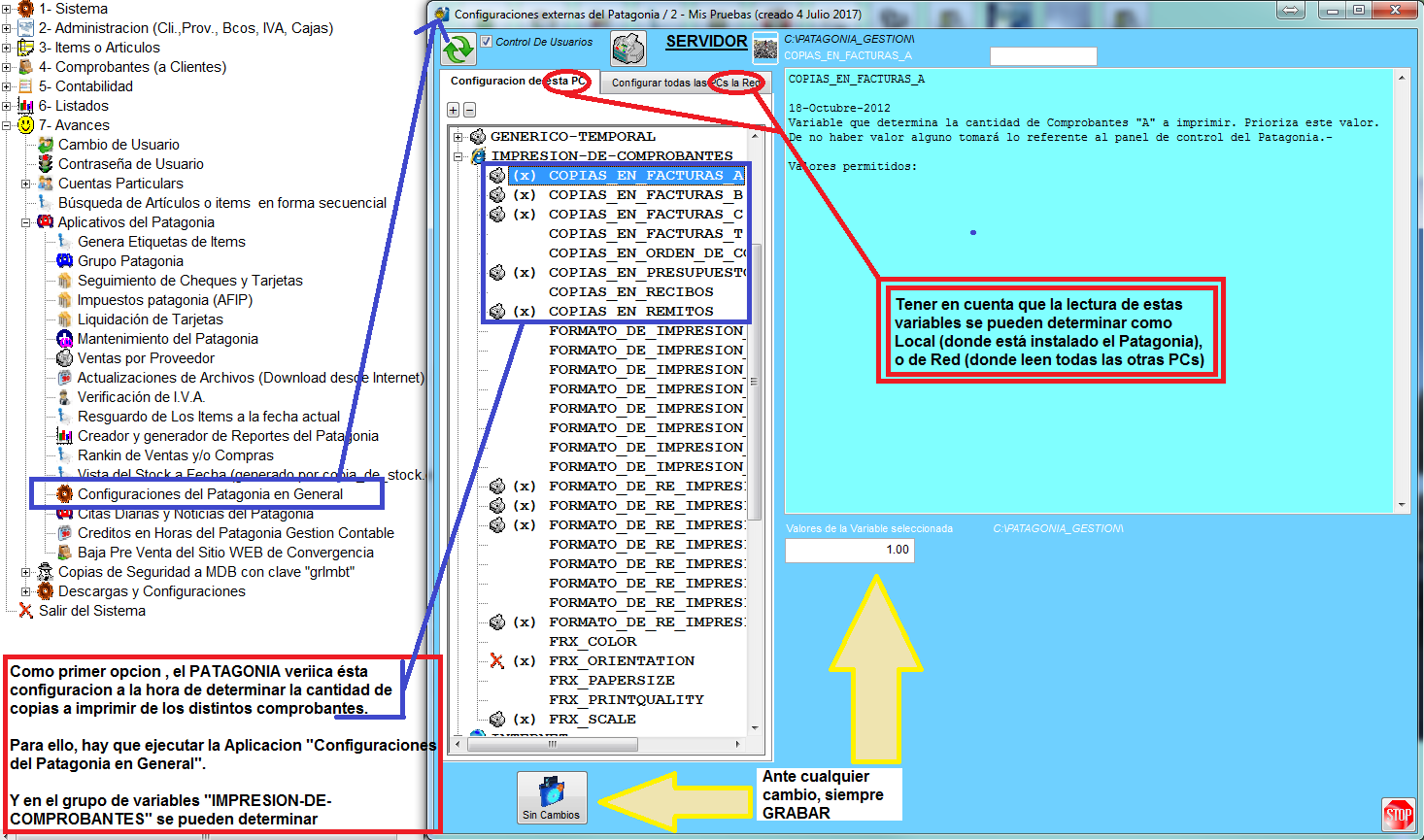Click the variable value field showing 1.00
Screen dimensions: 1424x840
(x=850, y=550)
